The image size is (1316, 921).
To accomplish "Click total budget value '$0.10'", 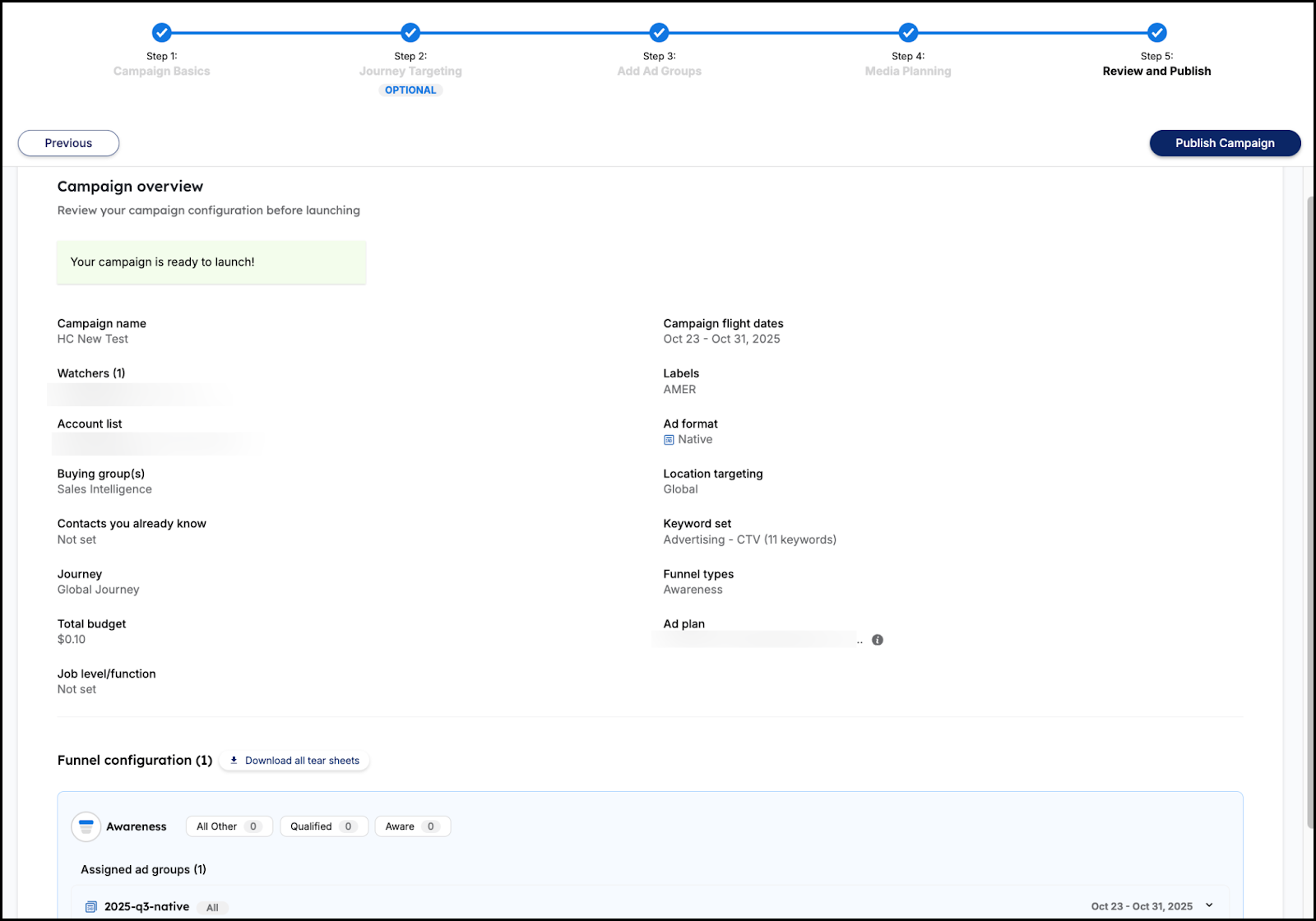I will [72, 640].
